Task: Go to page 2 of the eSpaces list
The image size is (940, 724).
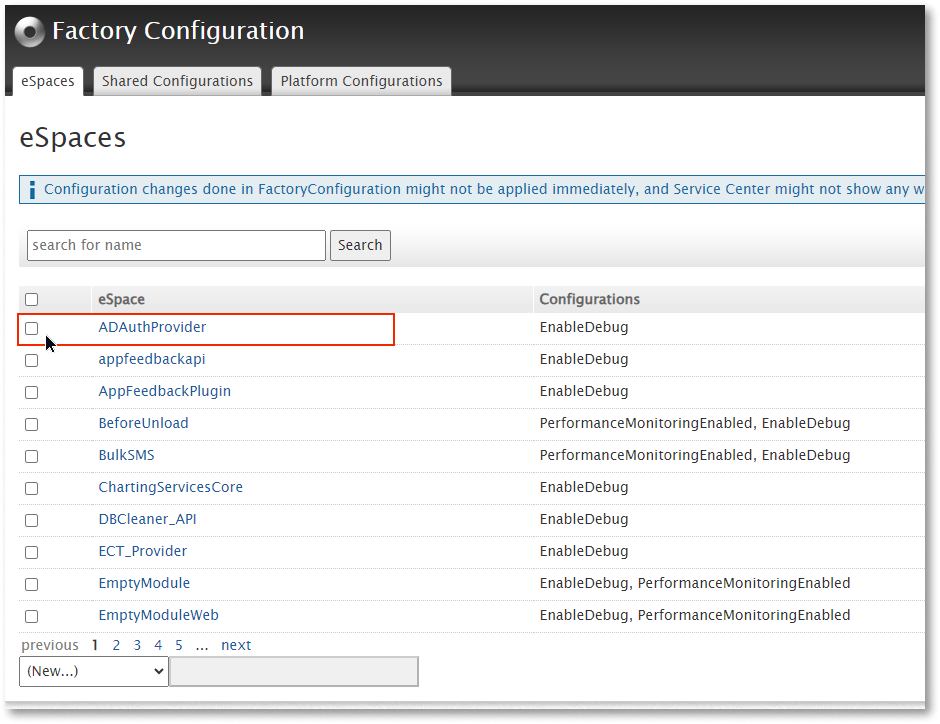Action: [116, 645]
